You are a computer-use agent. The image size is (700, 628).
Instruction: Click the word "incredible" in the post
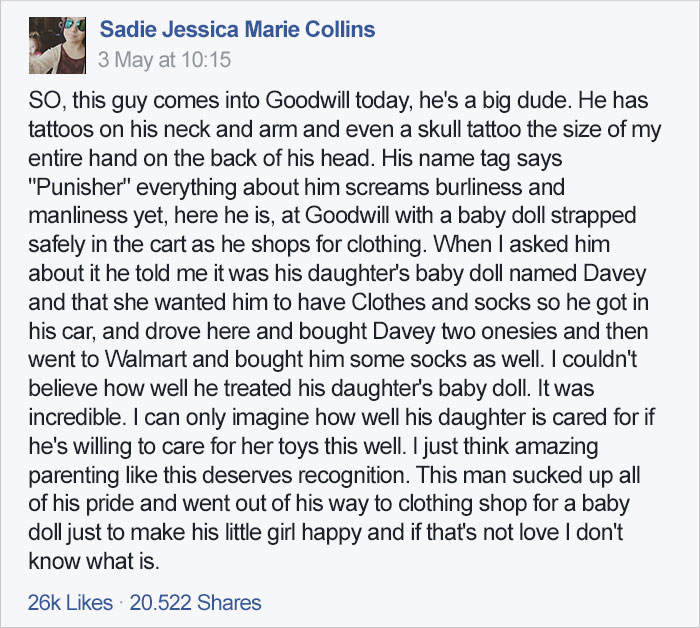click(x=75, y=417)
